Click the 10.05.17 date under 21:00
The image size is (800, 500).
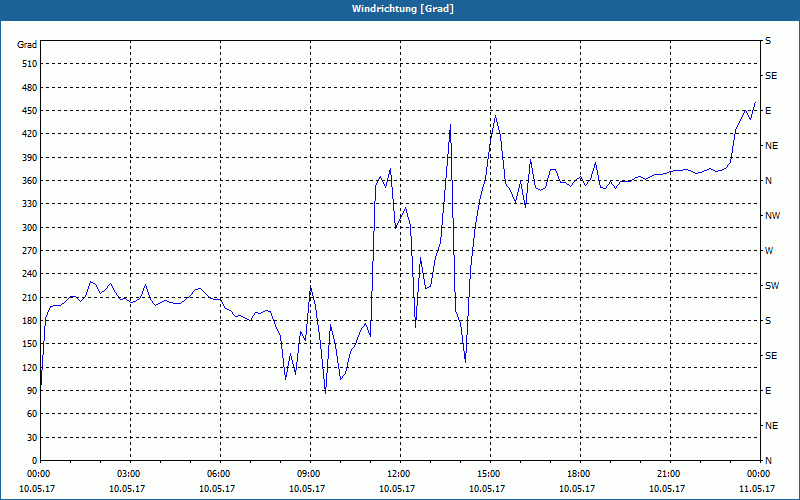[667, 489]
